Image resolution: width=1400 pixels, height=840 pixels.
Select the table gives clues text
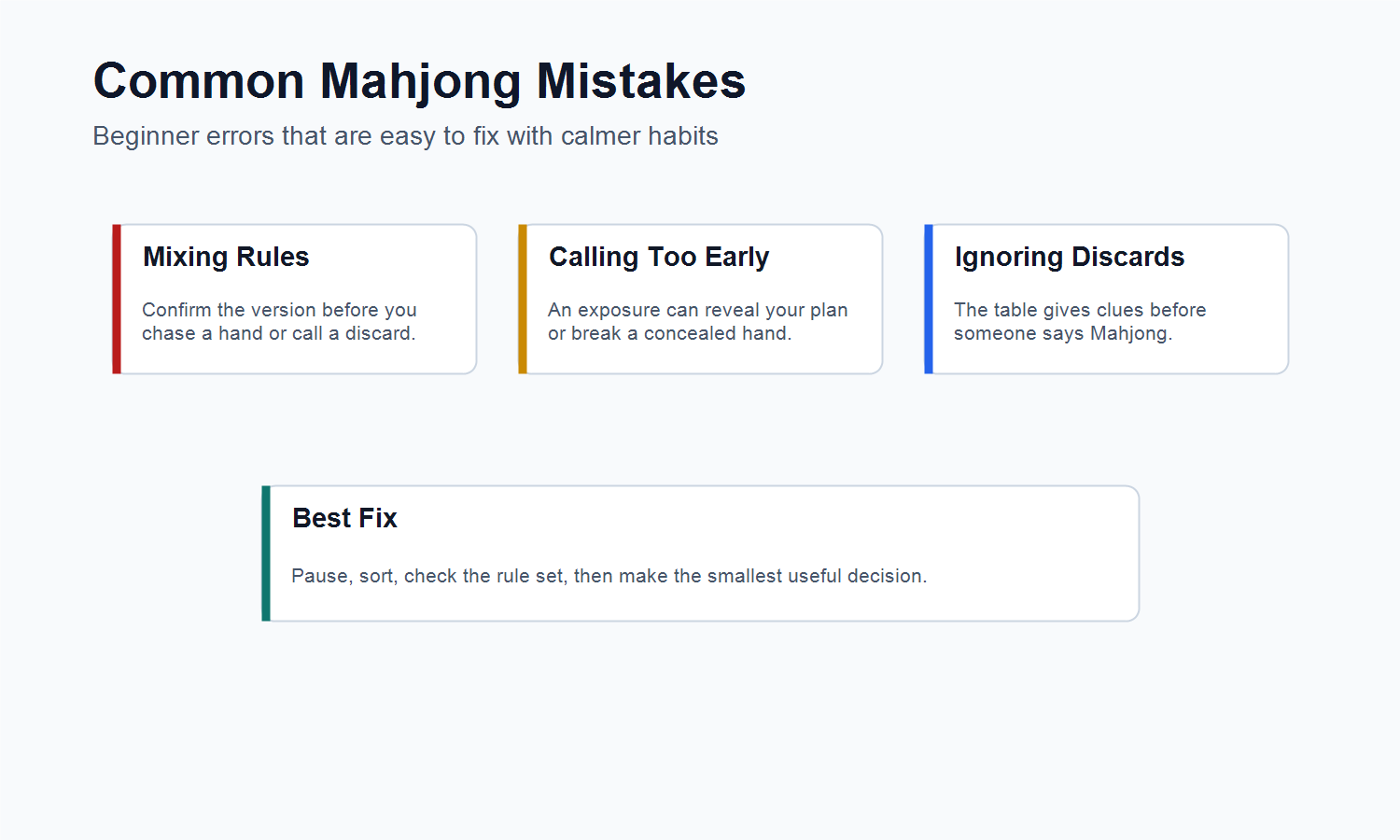(x=1080, y=321)
